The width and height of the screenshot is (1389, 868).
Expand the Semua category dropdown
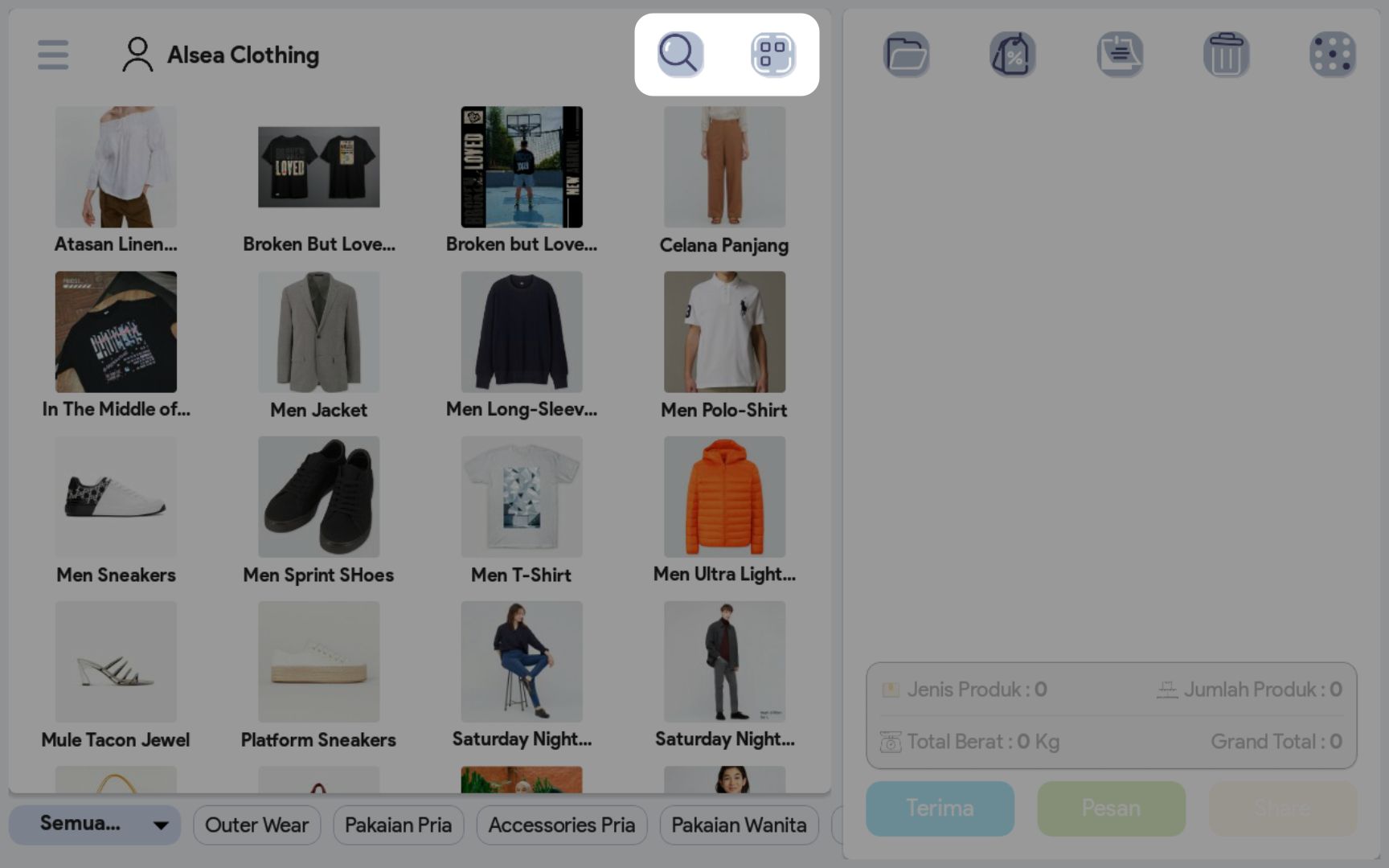point(95,825)
